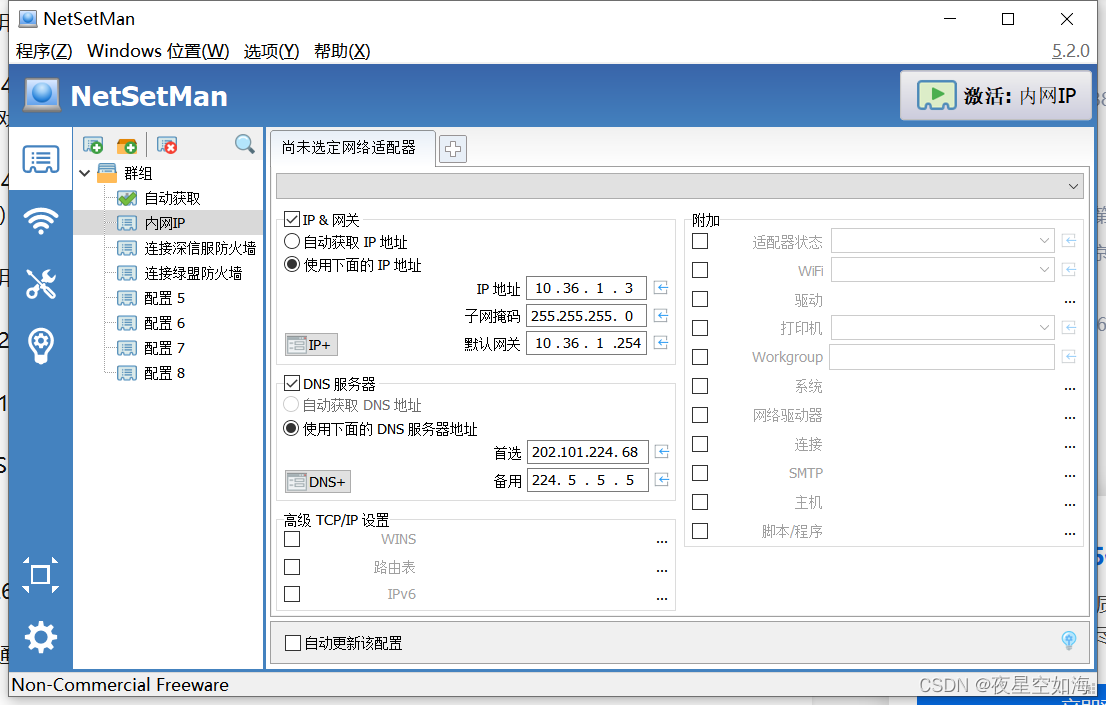Click IP 地址 input field
Viewport: 1106px width, 705px height.
[586, 288]
